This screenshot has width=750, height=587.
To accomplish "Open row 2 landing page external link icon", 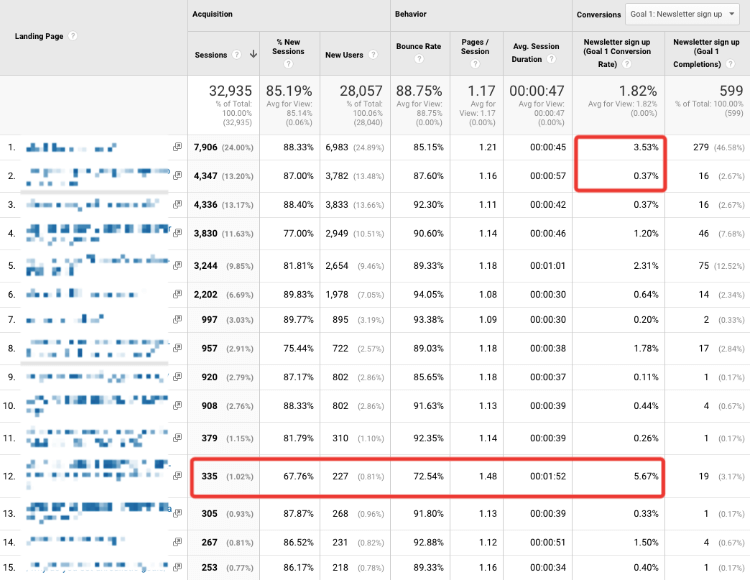I will 177,176.
